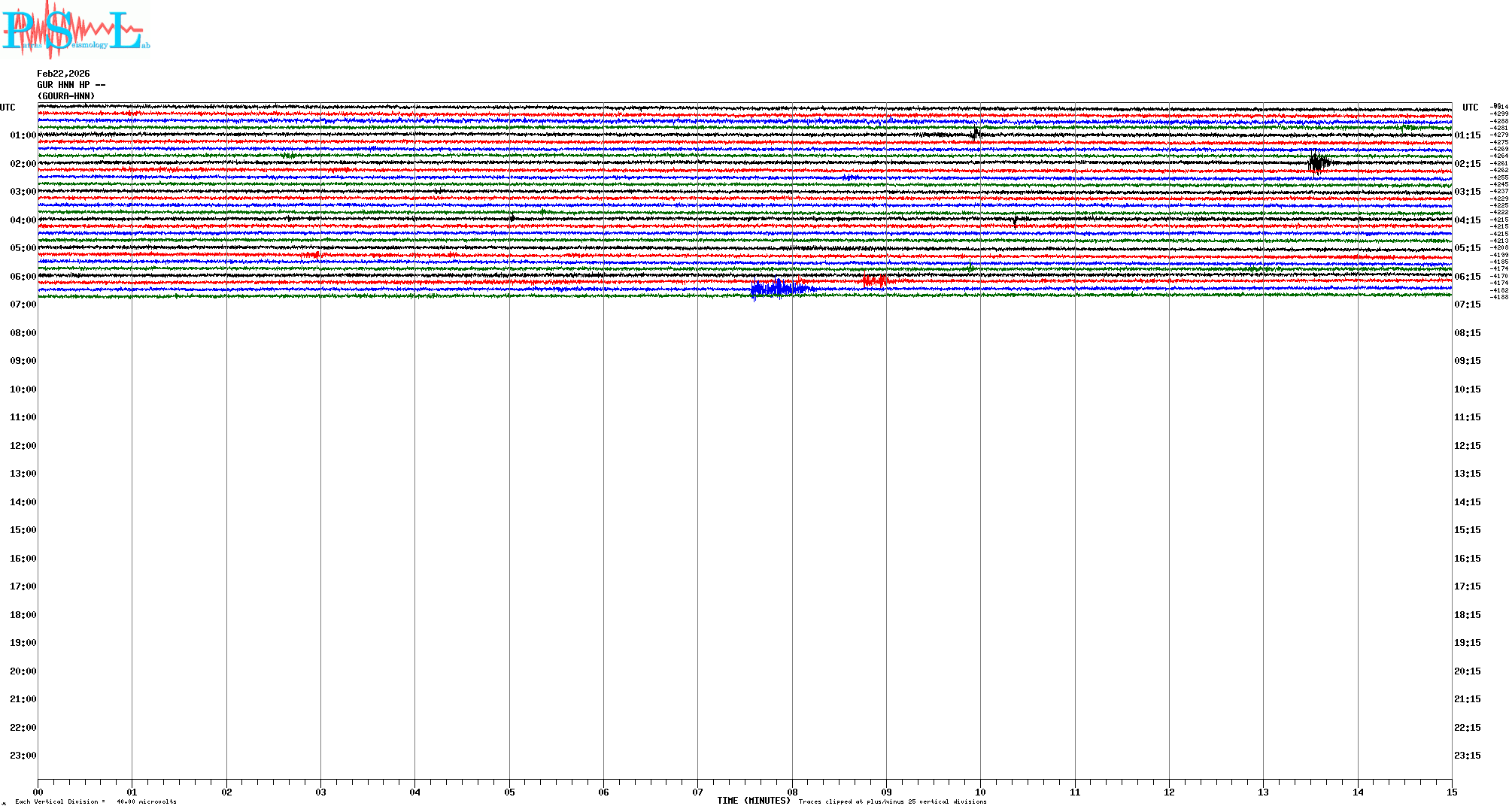Click the black spike on the 01:00 trace
This screenshot has width=1512, height=812.
(976, 135)
